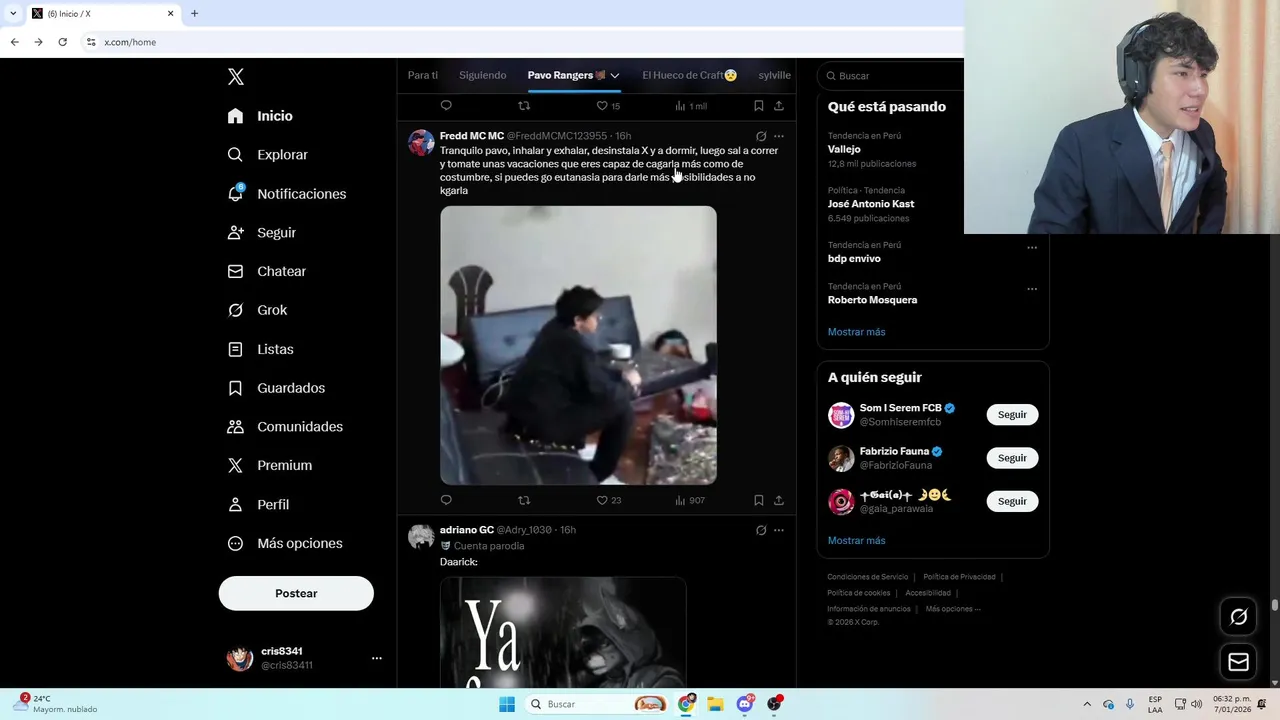Open new browser tab
Viewport: 1280px width, 720px height.
(x=194, y=13)
